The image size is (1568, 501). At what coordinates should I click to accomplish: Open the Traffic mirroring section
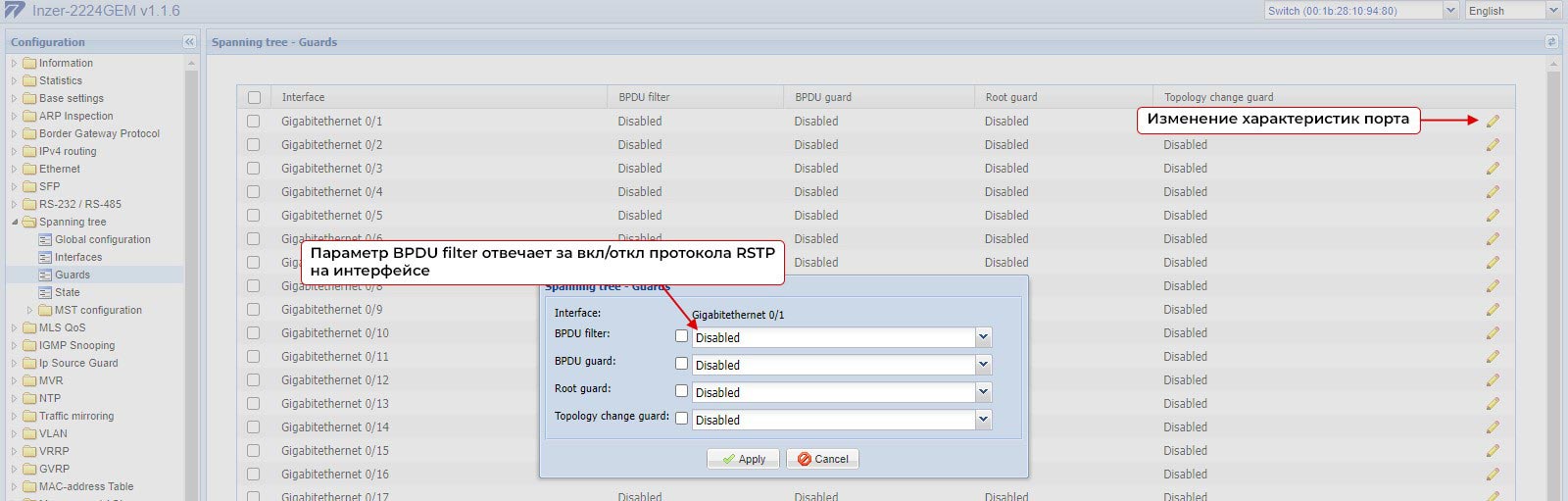tap(76, 417)
